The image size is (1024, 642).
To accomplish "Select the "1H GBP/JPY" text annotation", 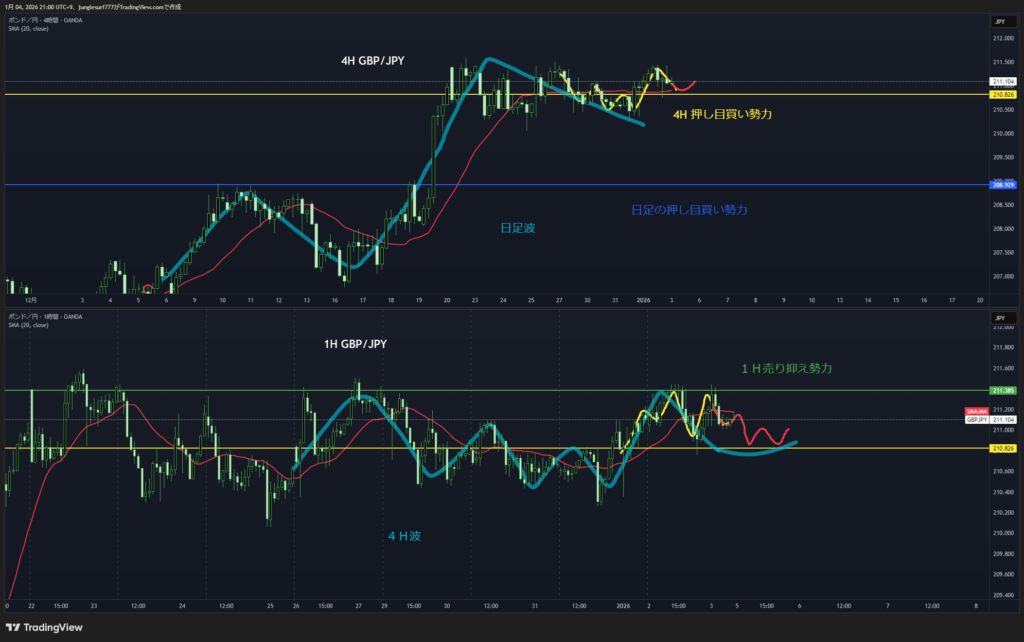I will 354,344.
